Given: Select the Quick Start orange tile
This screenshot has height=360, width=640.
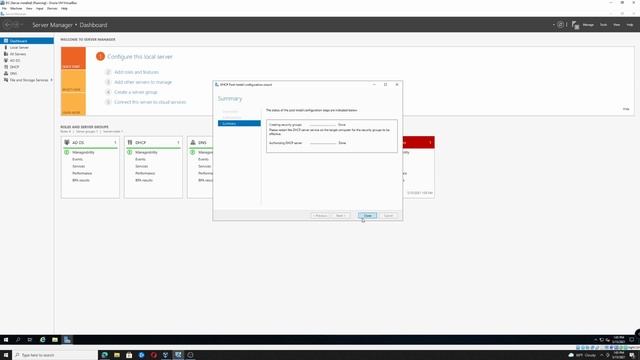Looking at the screenshot, I should coord(73,58).
